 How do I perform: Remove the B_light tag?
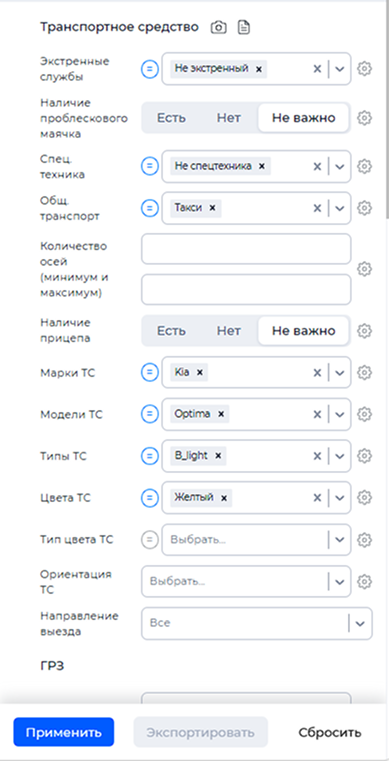pos(218,456)
